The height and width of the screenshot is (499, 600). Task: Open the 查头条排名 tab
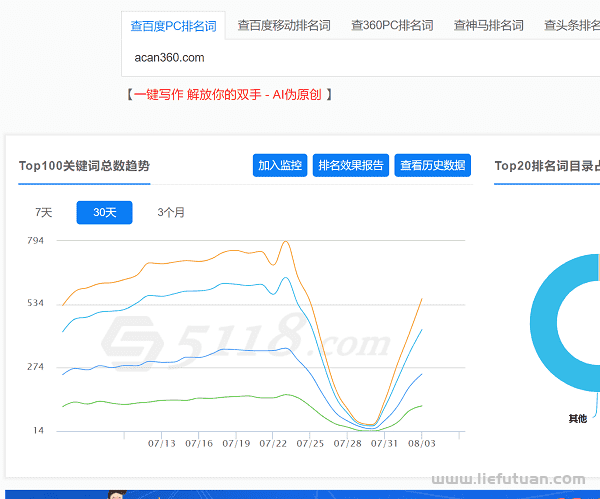[x=572, y=26]
